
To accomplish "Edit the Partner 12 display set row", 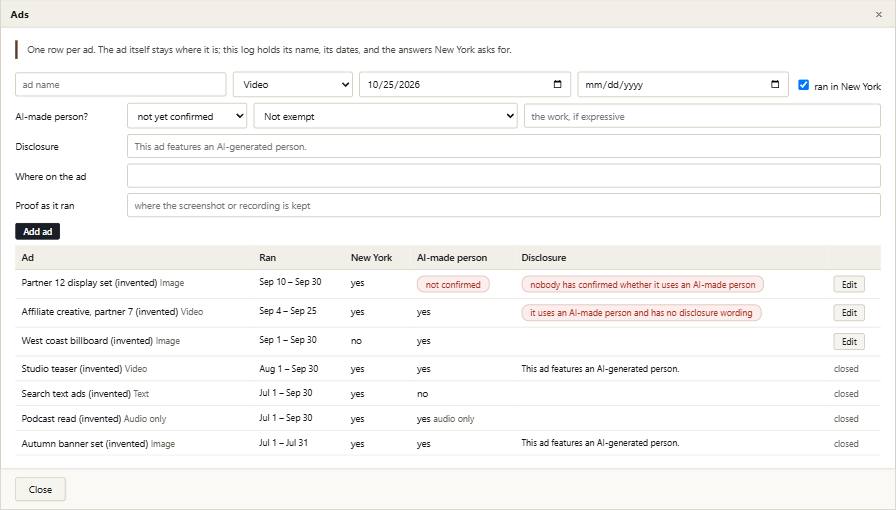I will 849,285.
